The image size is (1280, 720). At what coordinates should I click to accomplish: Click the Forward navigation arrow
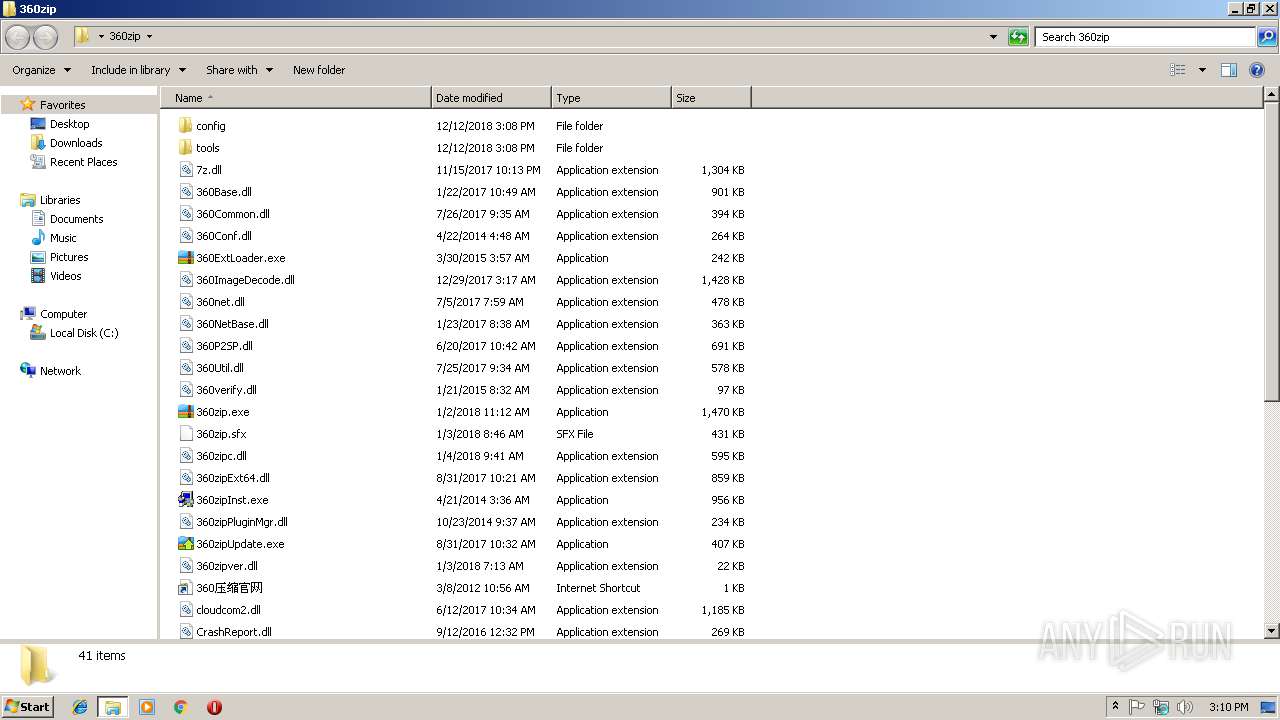pos(46,37)
